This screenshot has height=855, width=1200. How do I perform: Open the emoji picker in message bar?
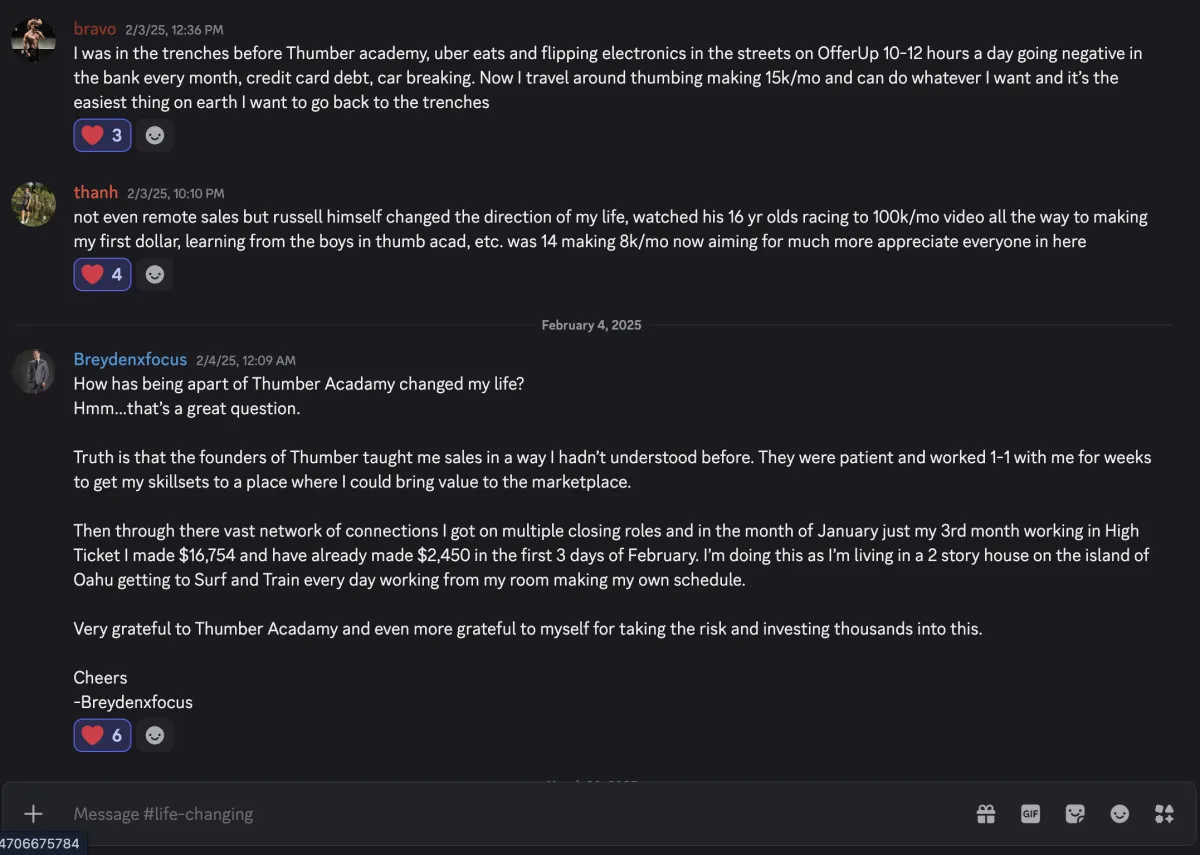point(1120,814)
